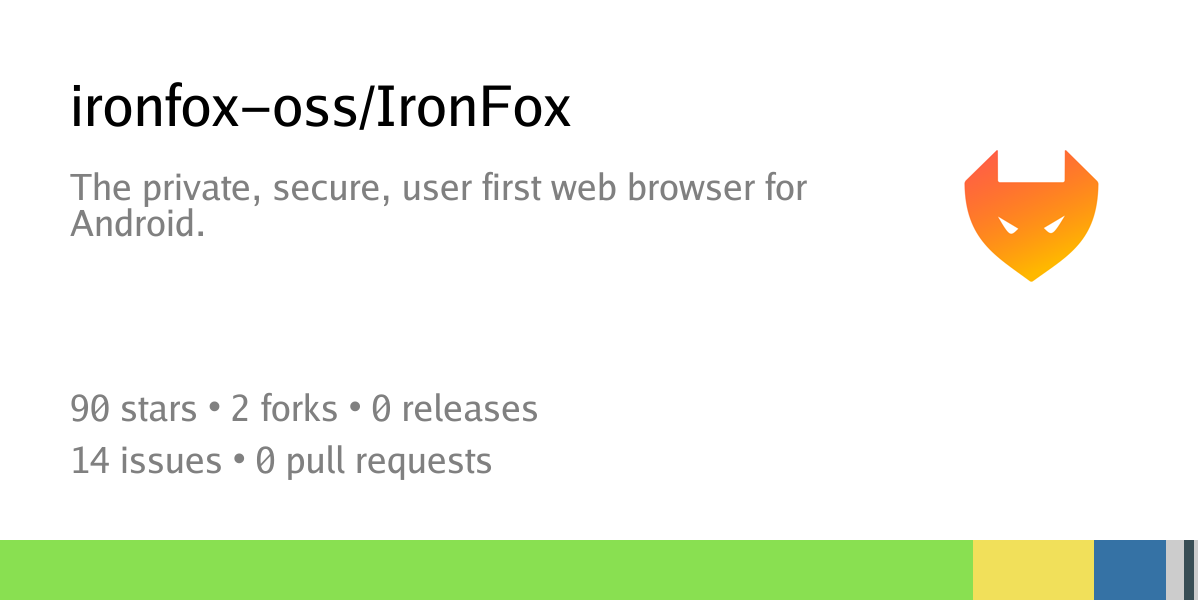Open the 14 issues stat

[146, 461]
